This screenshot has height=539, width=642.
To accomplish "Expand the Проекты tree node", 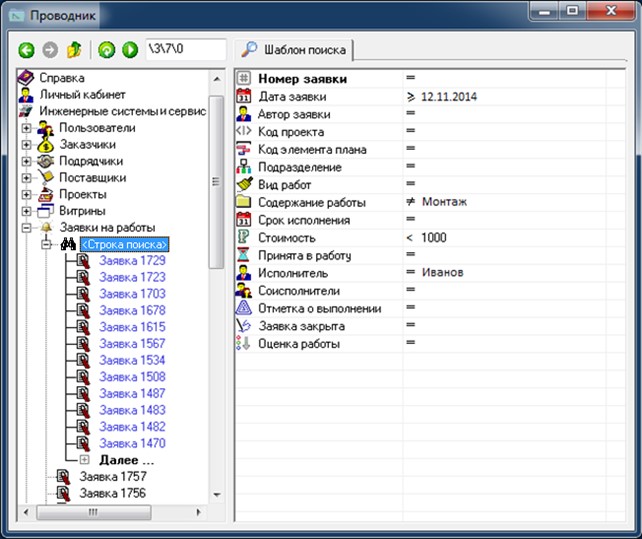I will [x=26, y=195].
